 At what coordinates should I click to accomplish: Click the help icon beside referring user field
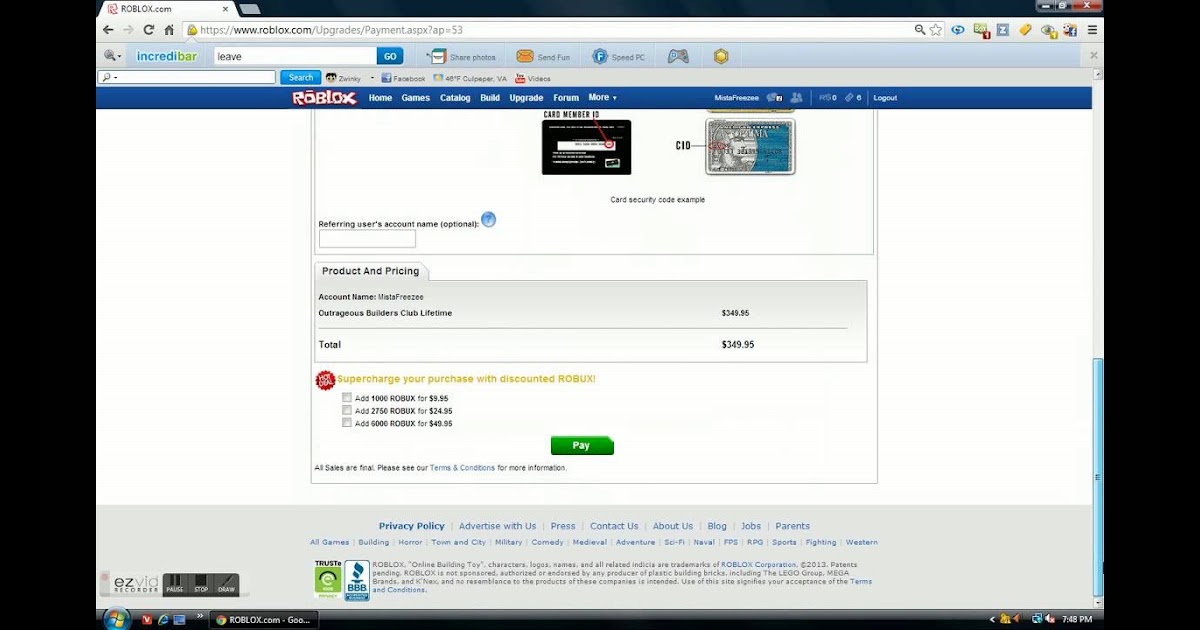pos(489,220)
